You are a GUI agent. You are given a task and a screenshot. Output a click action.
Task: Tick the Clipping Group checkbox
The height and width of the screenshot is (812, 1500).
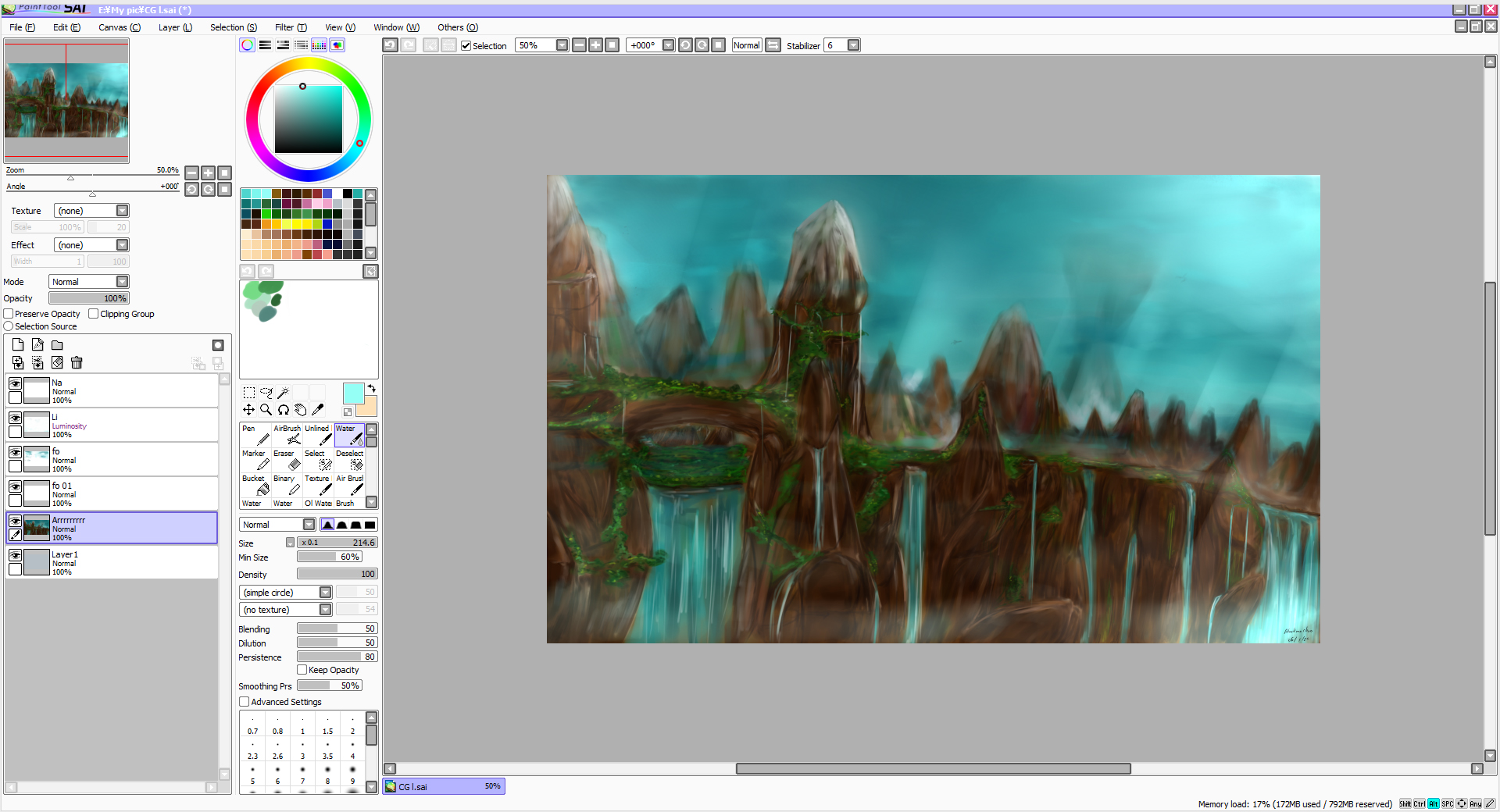click(94, 314)
